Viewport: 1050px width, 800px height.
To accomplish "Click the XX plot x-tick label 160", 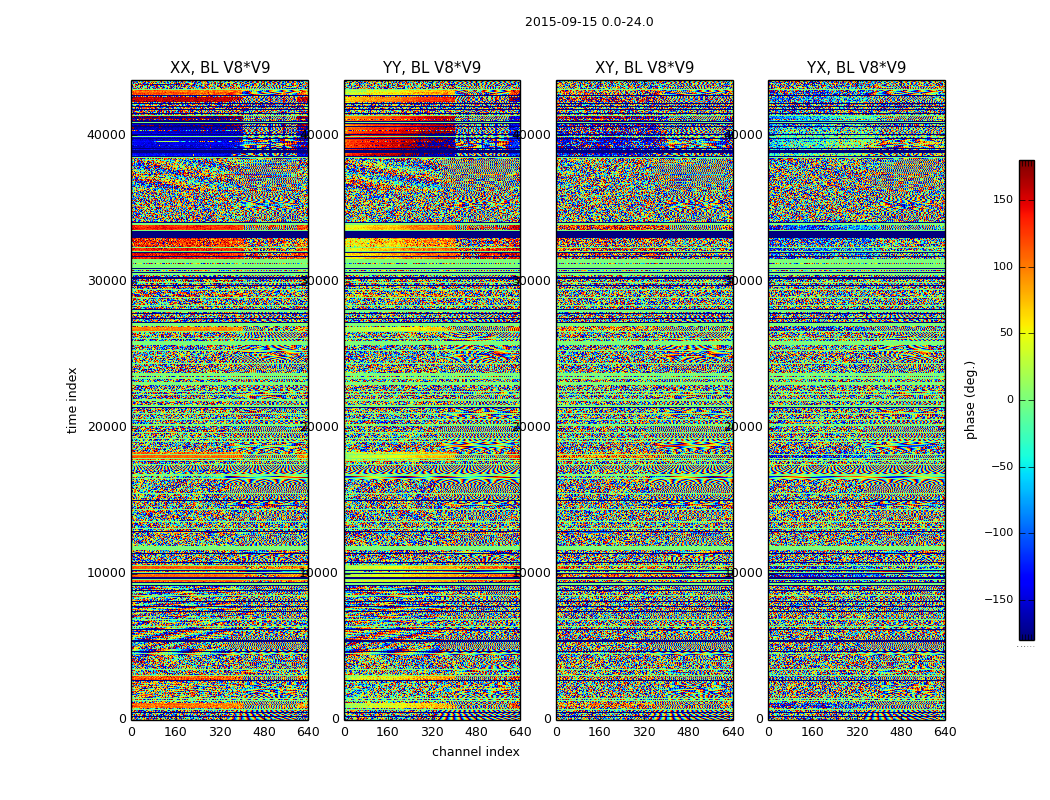I will click(x=175, y=732).
